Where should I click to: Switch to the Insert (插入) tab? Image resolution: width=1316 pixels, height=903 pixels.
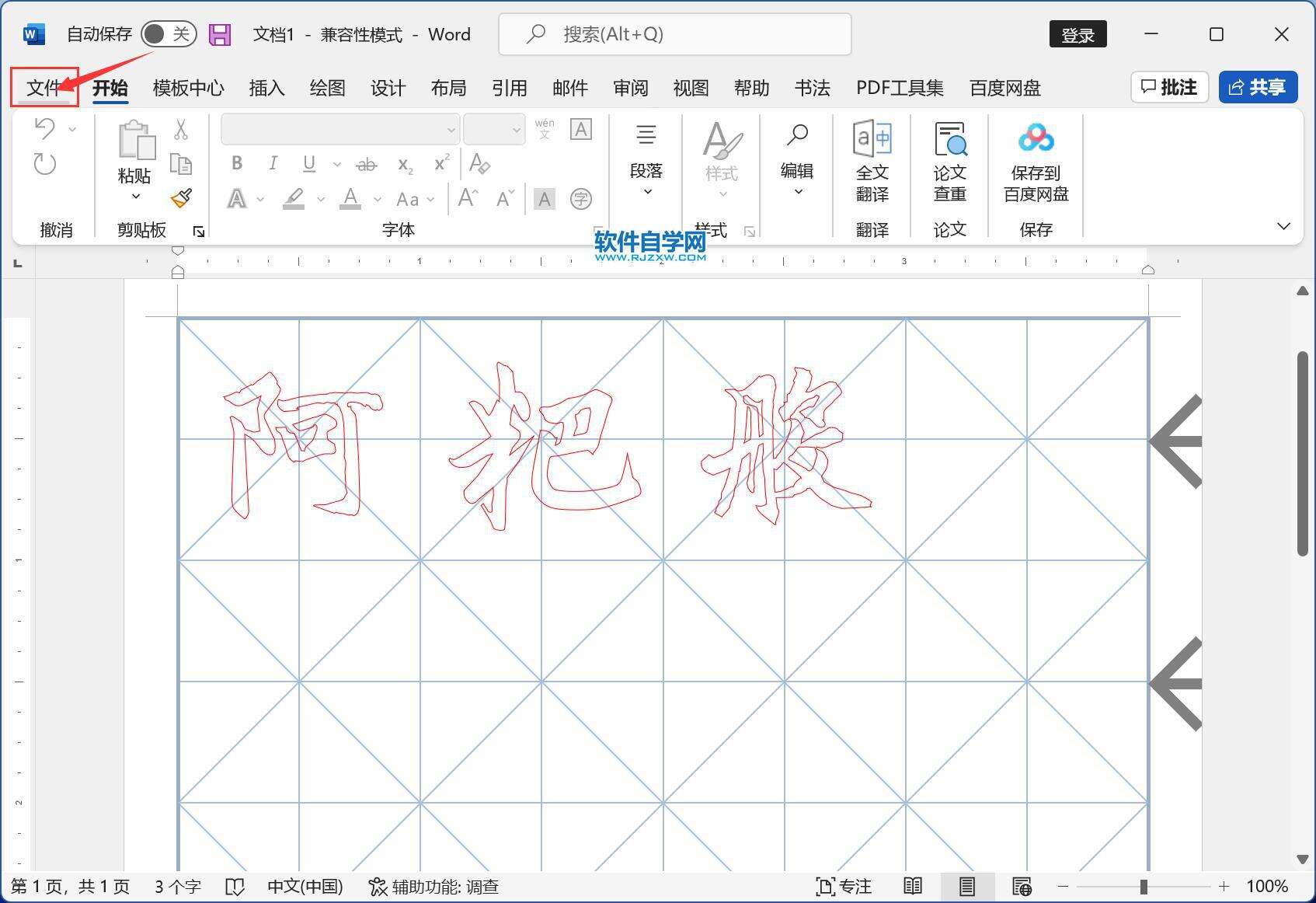pos(266,88)
